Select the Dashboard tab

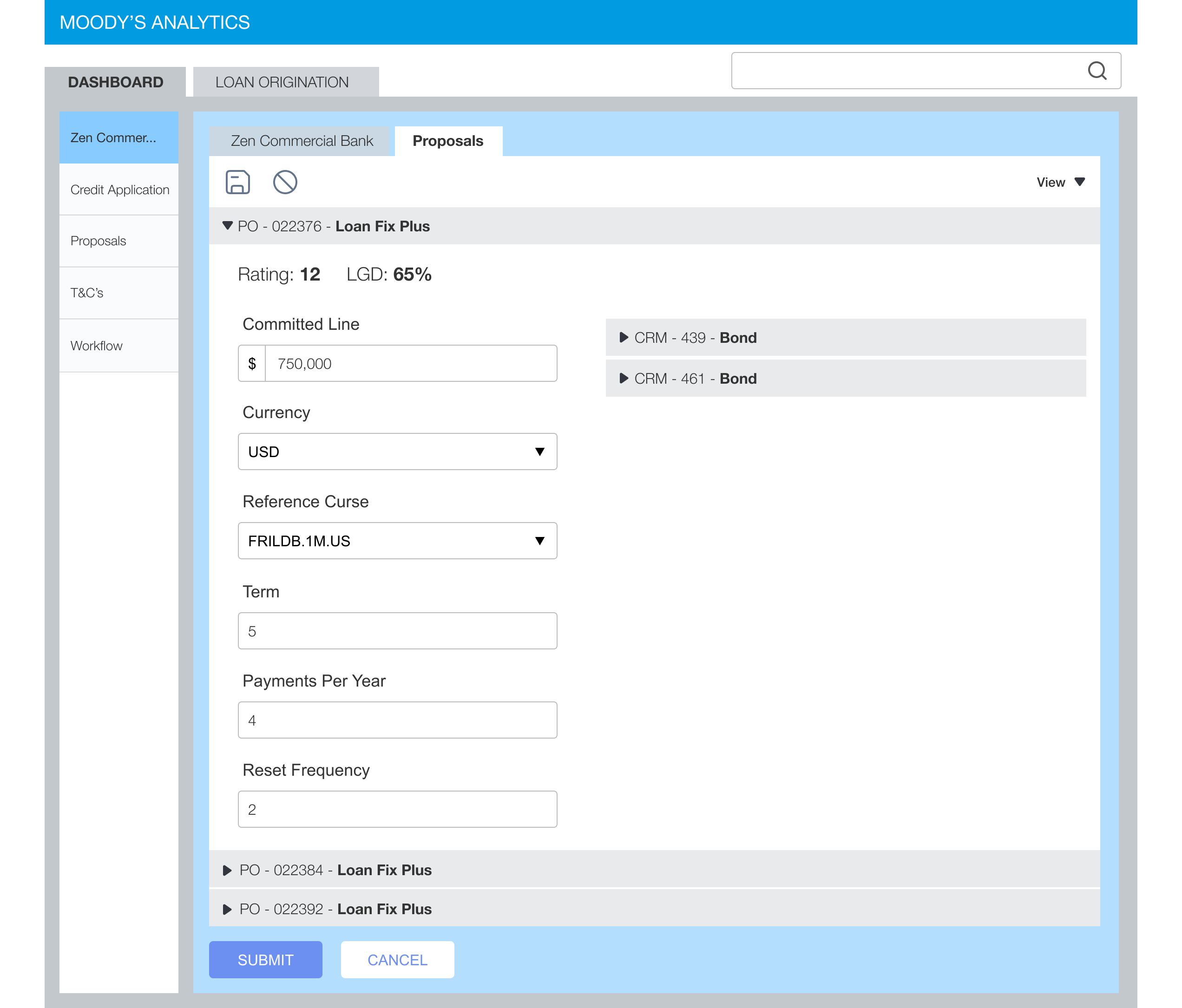point(115,82)
